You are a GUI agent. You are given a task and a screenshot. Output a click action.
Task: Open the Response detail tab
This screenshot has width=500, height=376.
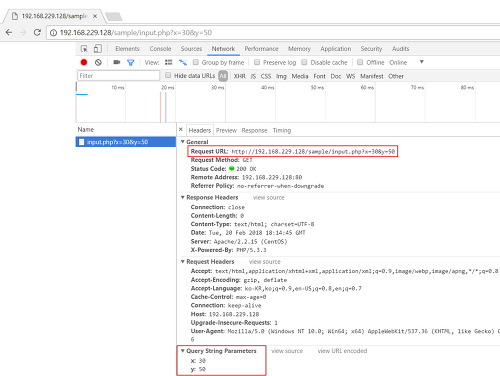254,130
